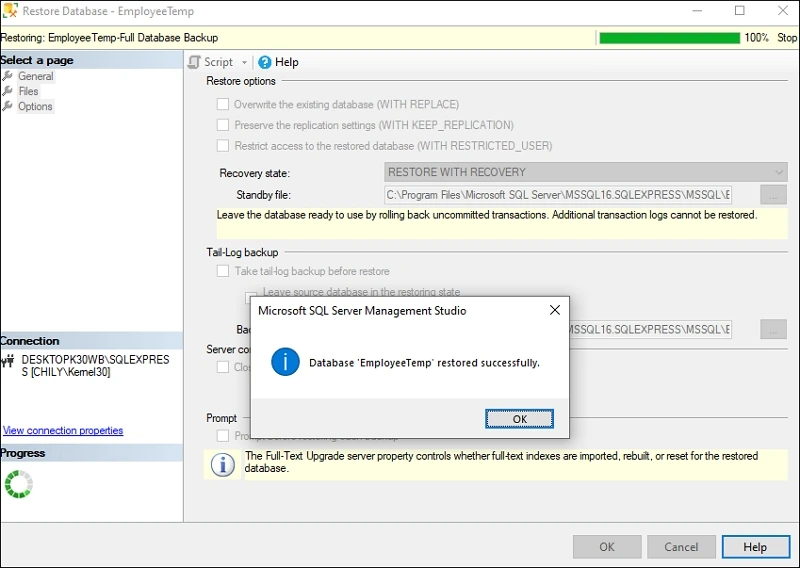
Task: Click the browse button beside Standby file
Action: click(x=773, y=194)
